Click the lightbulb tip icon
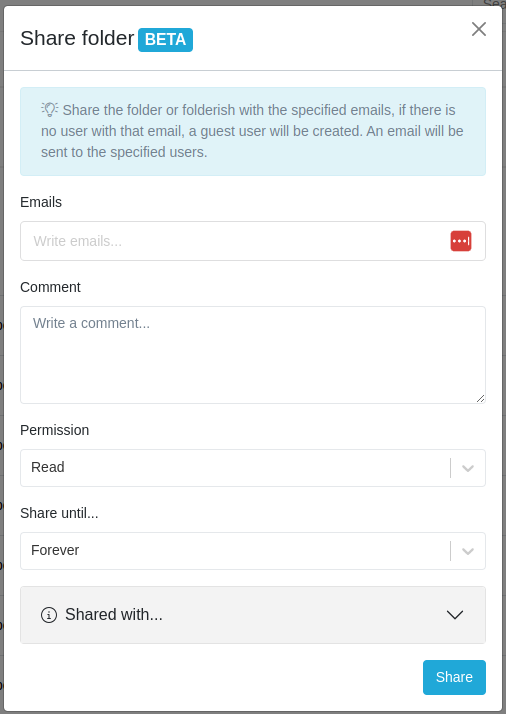This screenshot has height=714, width=506. [50, 109]
